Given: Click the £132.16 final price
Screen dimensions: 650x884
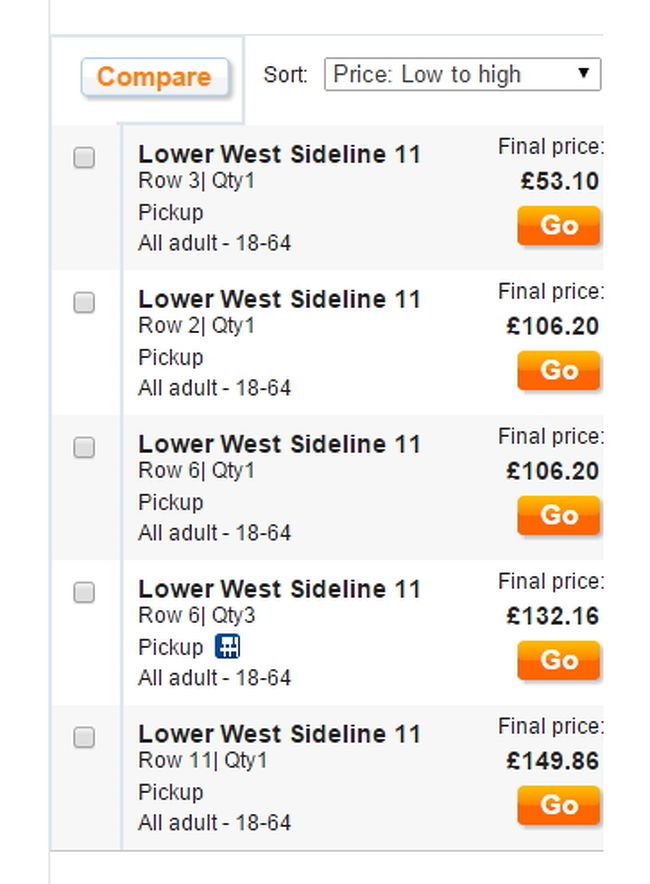Looking at the screenshot, I should [552, 616].
